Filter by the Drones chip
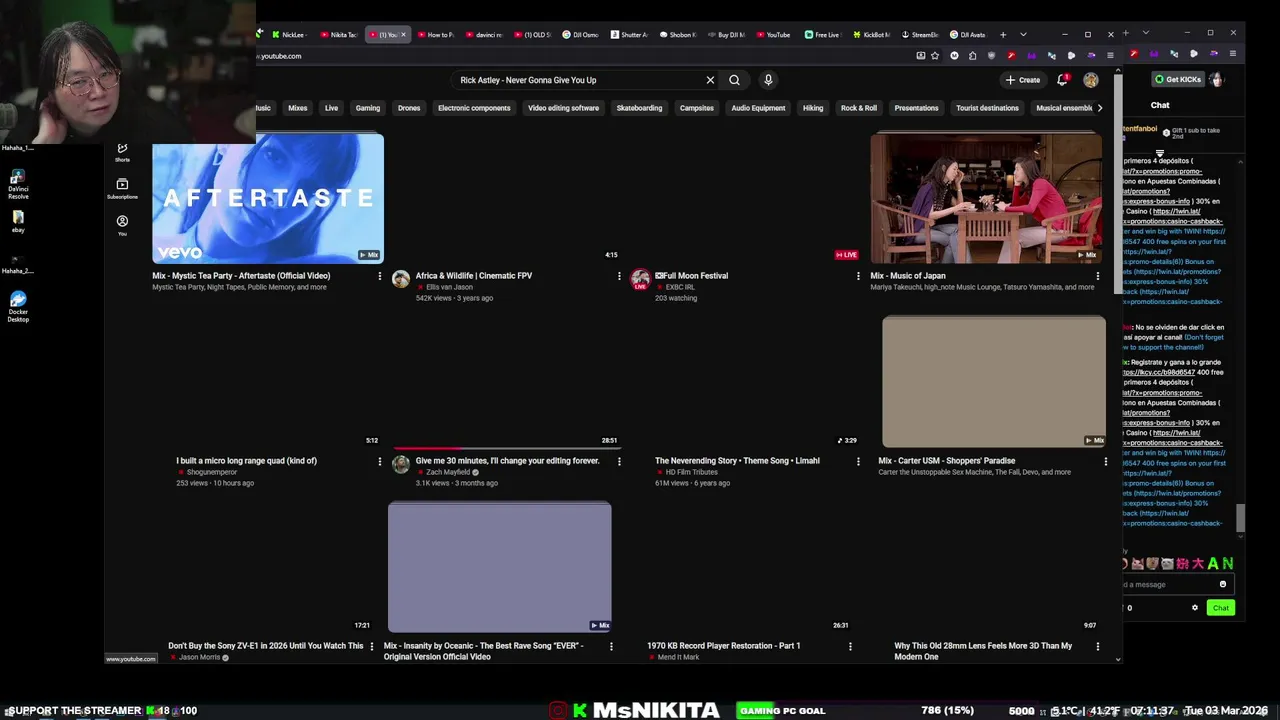 point(409,108)
